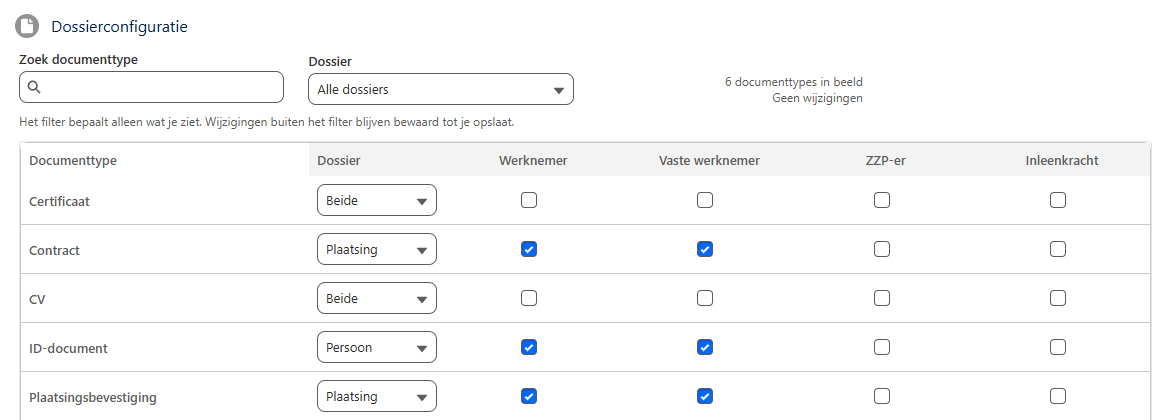The image size is (1166, 420).
Task: Tick Inleenkracht for Certificaat
Action: coord(1058,200)
